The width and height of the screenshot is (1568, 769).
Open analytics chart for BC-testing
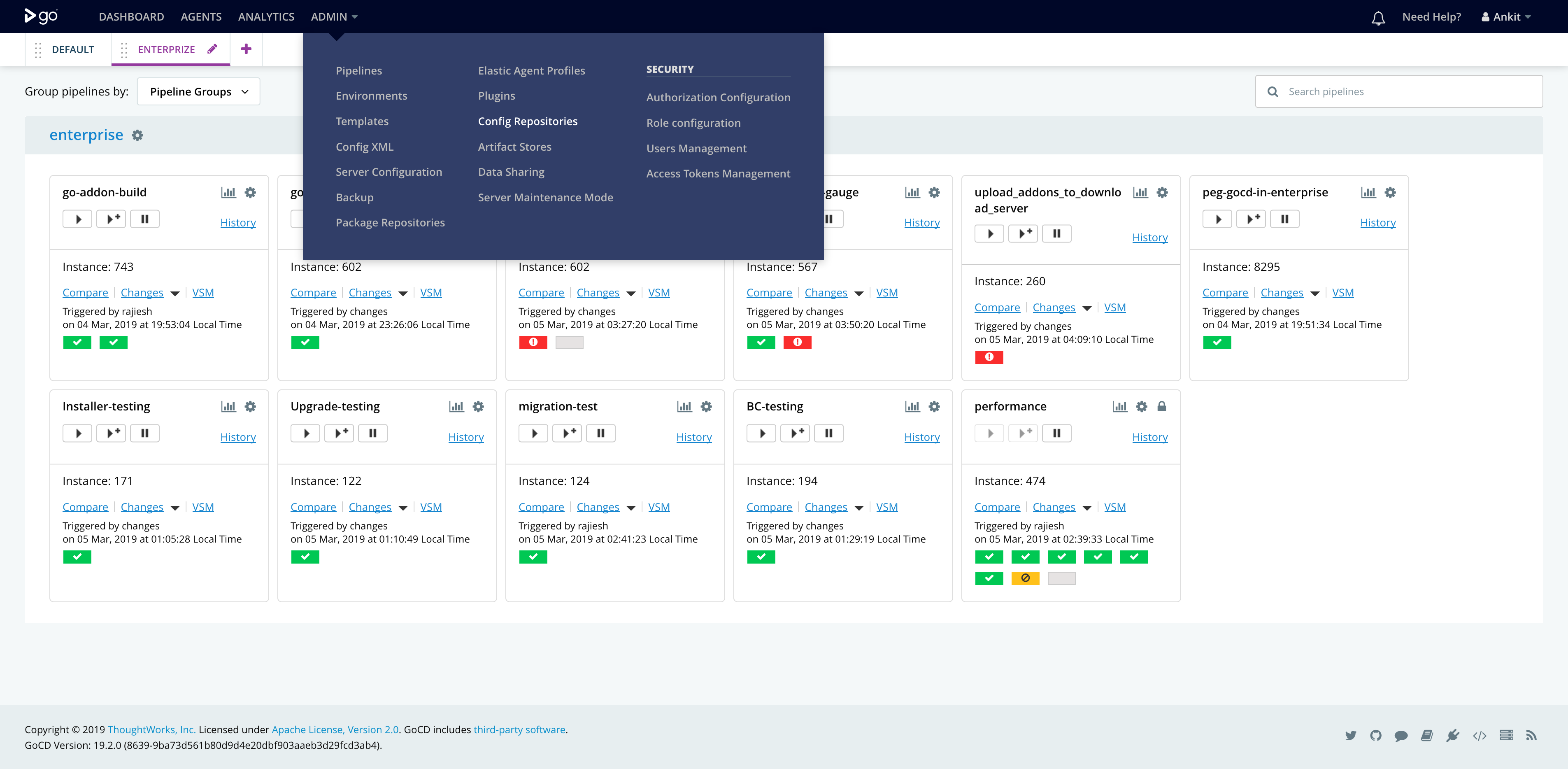(x=912, y=407)
